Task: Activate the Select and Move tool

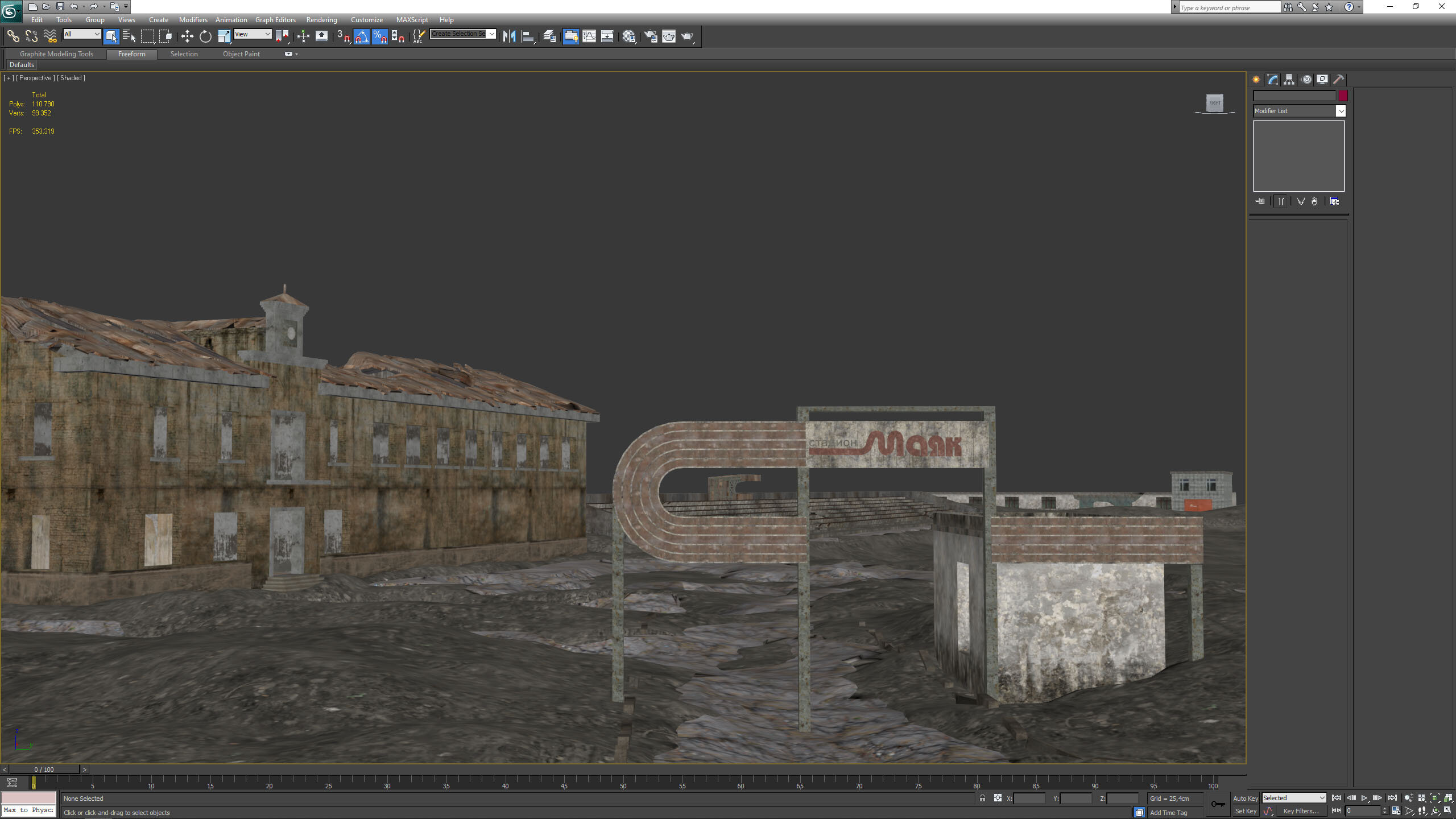Action: tap(187, 36)
